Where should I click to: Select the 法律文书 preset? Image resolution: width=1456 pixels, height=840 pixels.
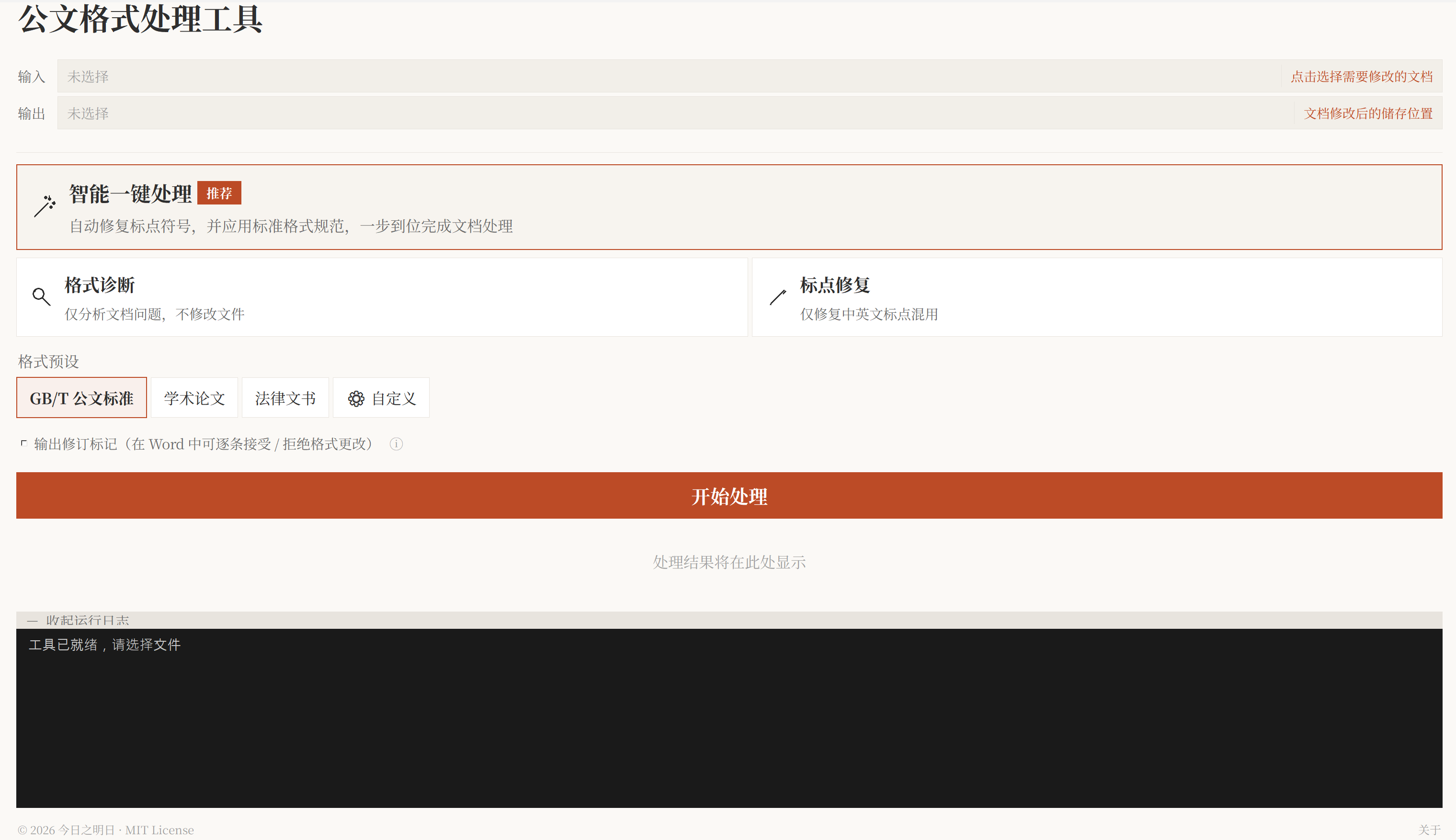tap(285, 397)
